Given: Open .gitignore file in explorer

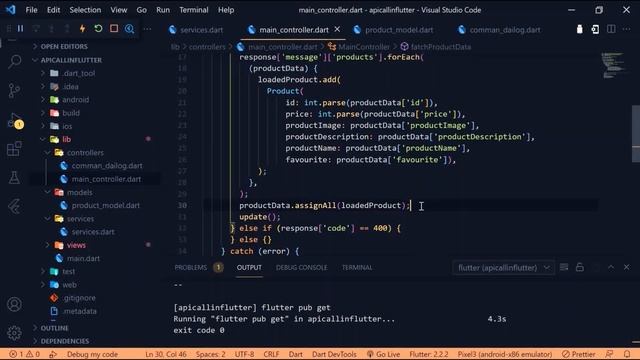Looking at the screenshot, I should click(79, 298).
